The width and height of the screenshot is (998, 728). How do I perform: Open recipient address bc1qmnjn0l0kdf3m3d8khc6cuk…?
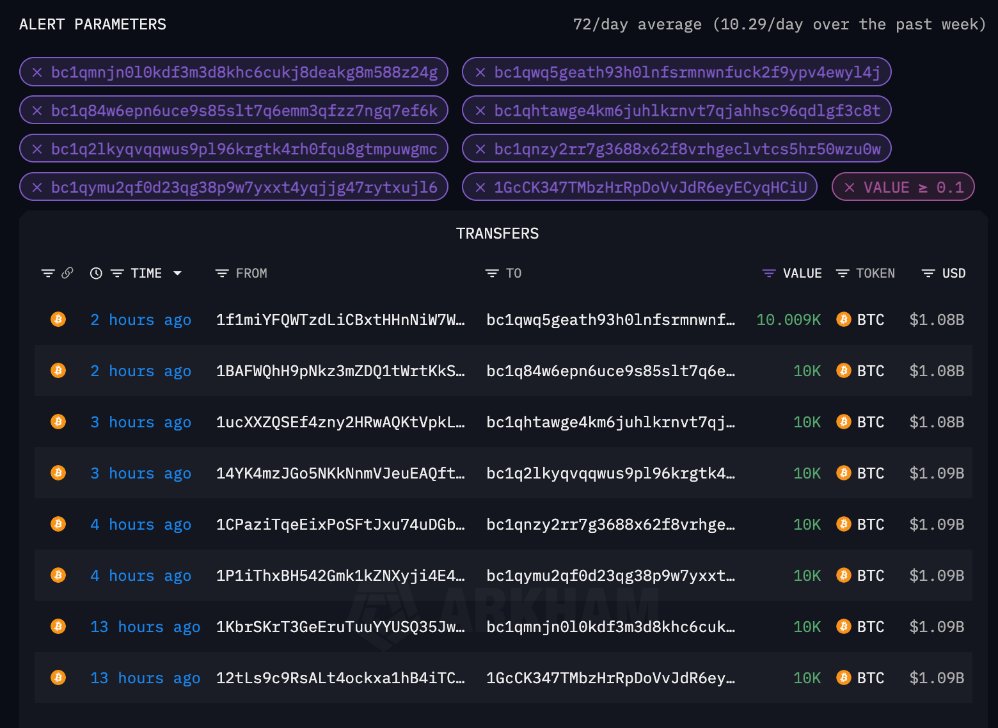click(x=610, y=627)
